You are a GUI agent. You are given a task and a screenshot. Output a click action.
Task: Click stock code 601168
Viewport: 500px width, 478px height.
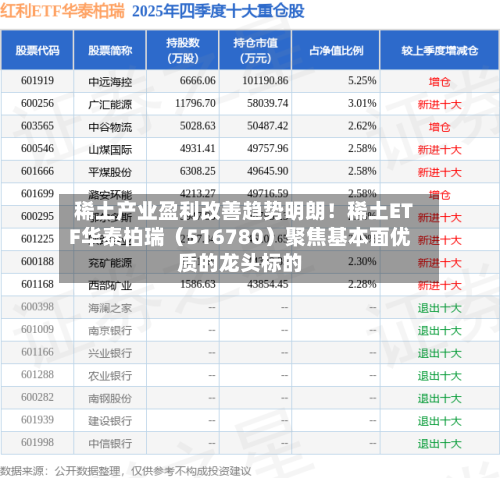[37, 284]
